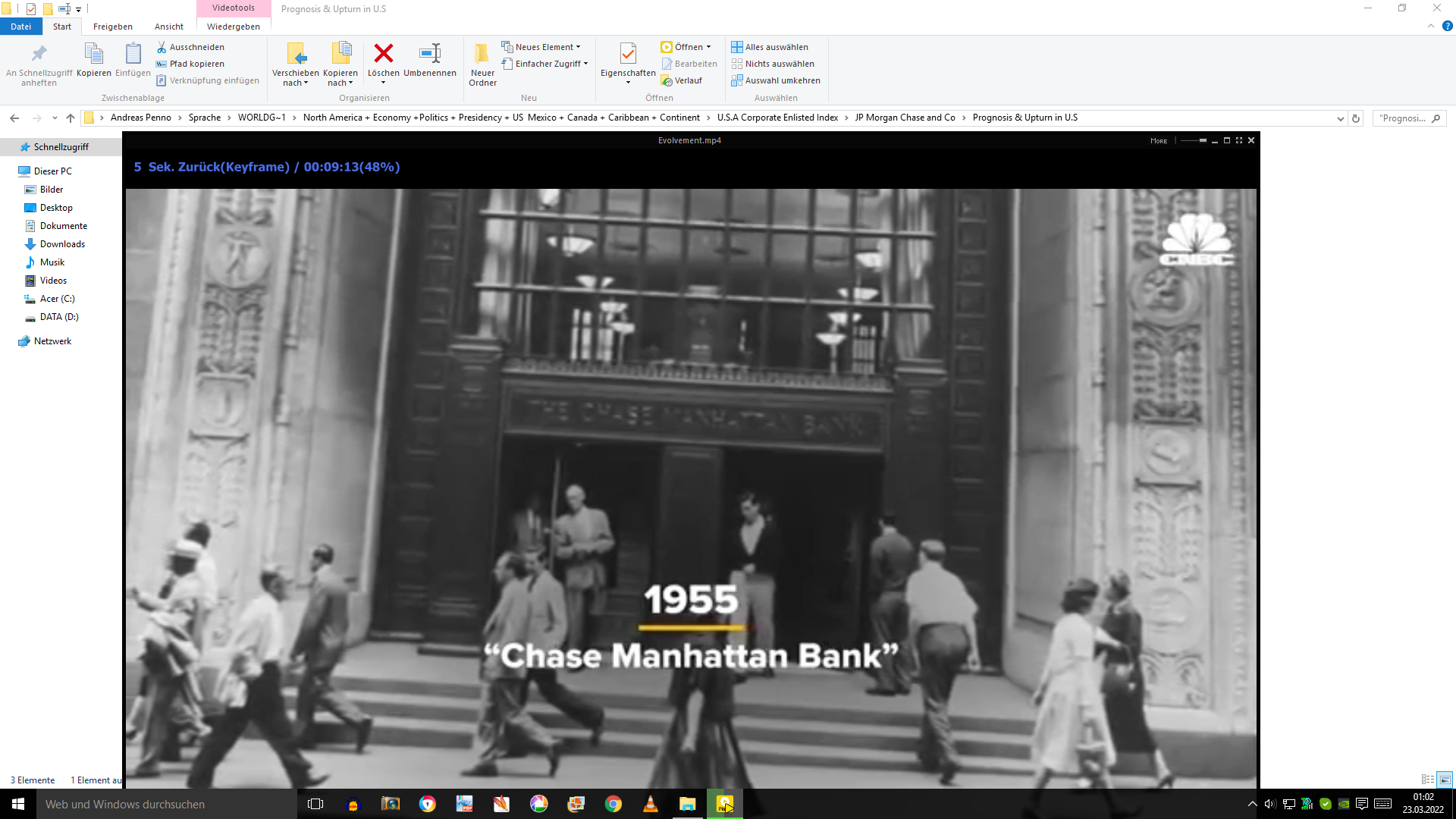Screen dimensions: 1456x819
Task: Click the red Löschen X icon
Action: point(384,53)
